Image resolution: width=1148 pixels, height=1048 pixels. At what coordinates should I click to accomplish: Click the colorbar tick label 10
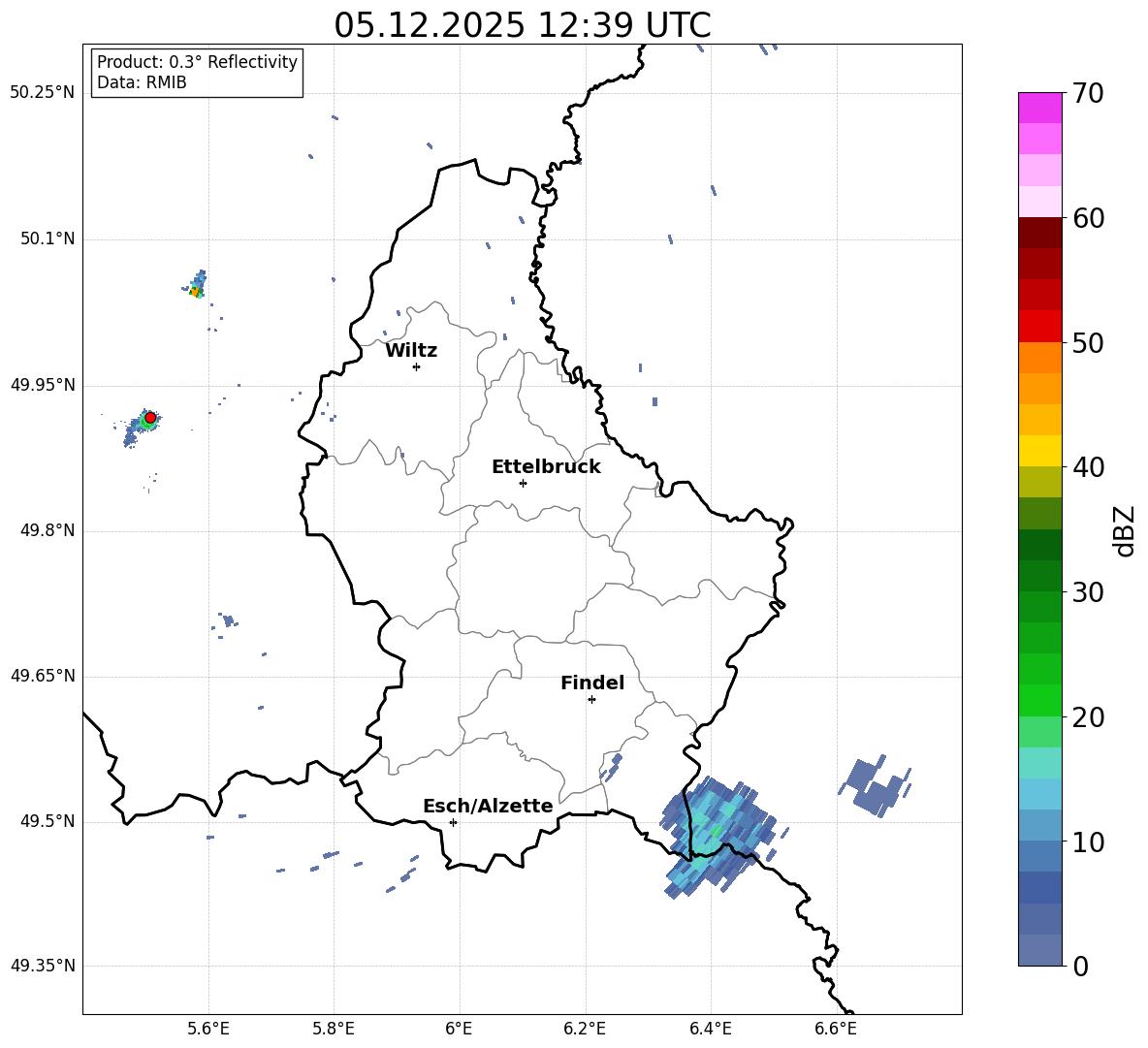pyautogui.click(x=1088, y=842)
